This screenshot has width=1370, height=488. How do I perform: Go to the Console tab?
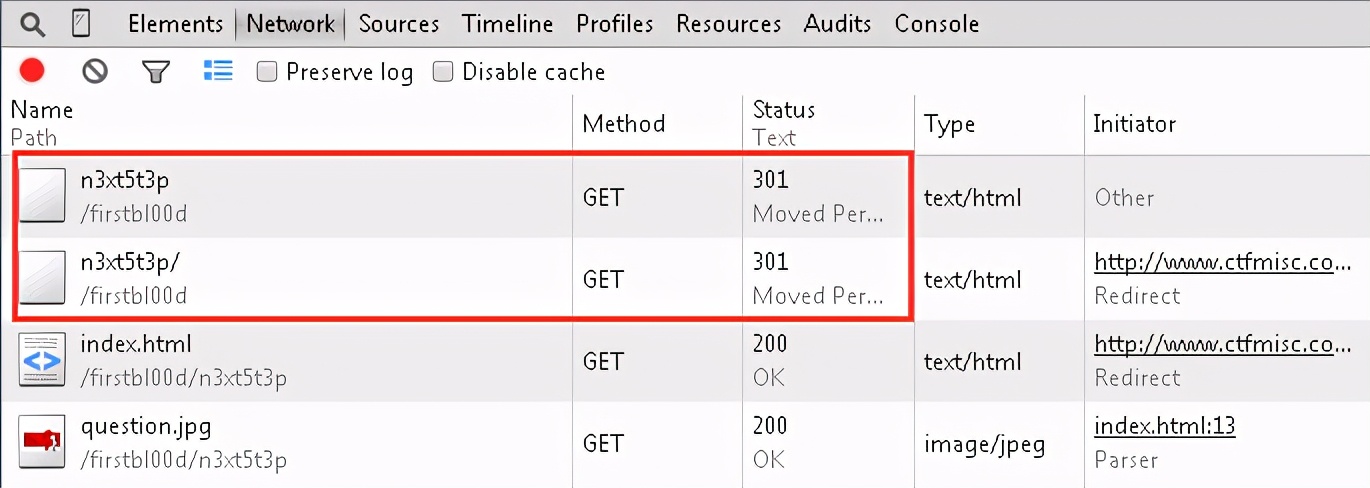937,23
